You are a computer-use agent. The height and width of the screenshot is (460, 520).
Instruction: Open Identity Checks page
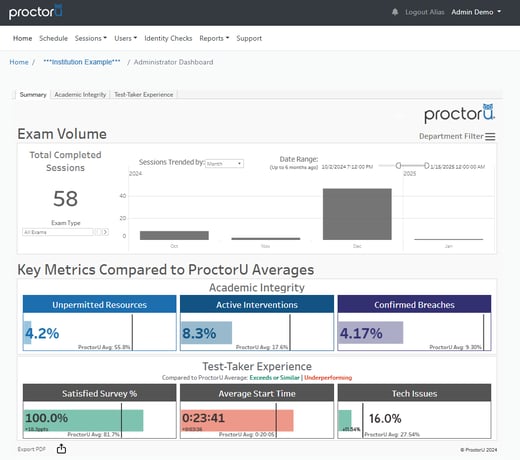coord(168,38)
